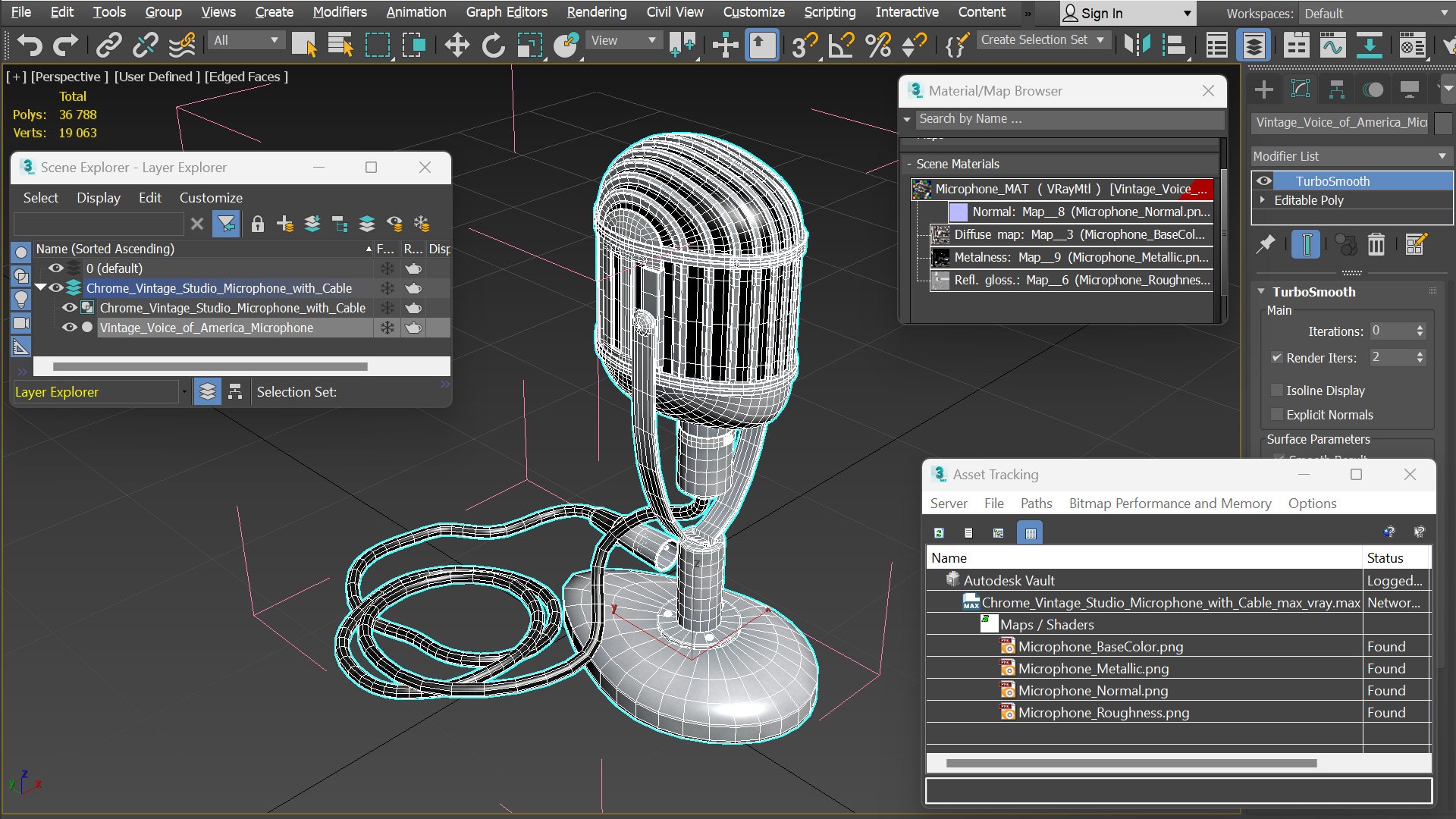
Task: Toggle TurboSmooth modifier eye icon
Action: (x=1264, y=181)
